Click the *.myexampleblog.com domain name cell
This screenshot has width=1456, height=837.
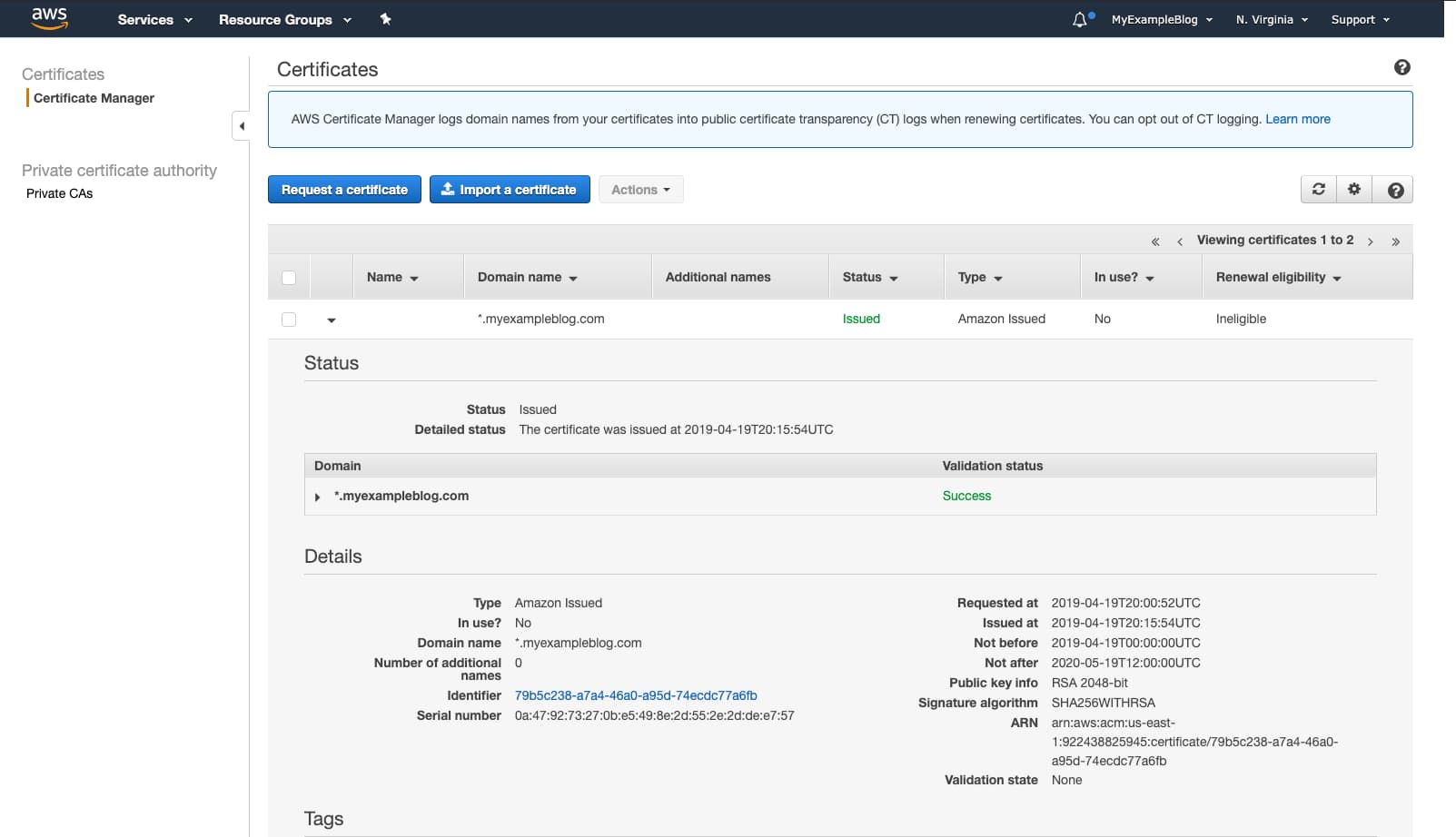pos(541,319)
